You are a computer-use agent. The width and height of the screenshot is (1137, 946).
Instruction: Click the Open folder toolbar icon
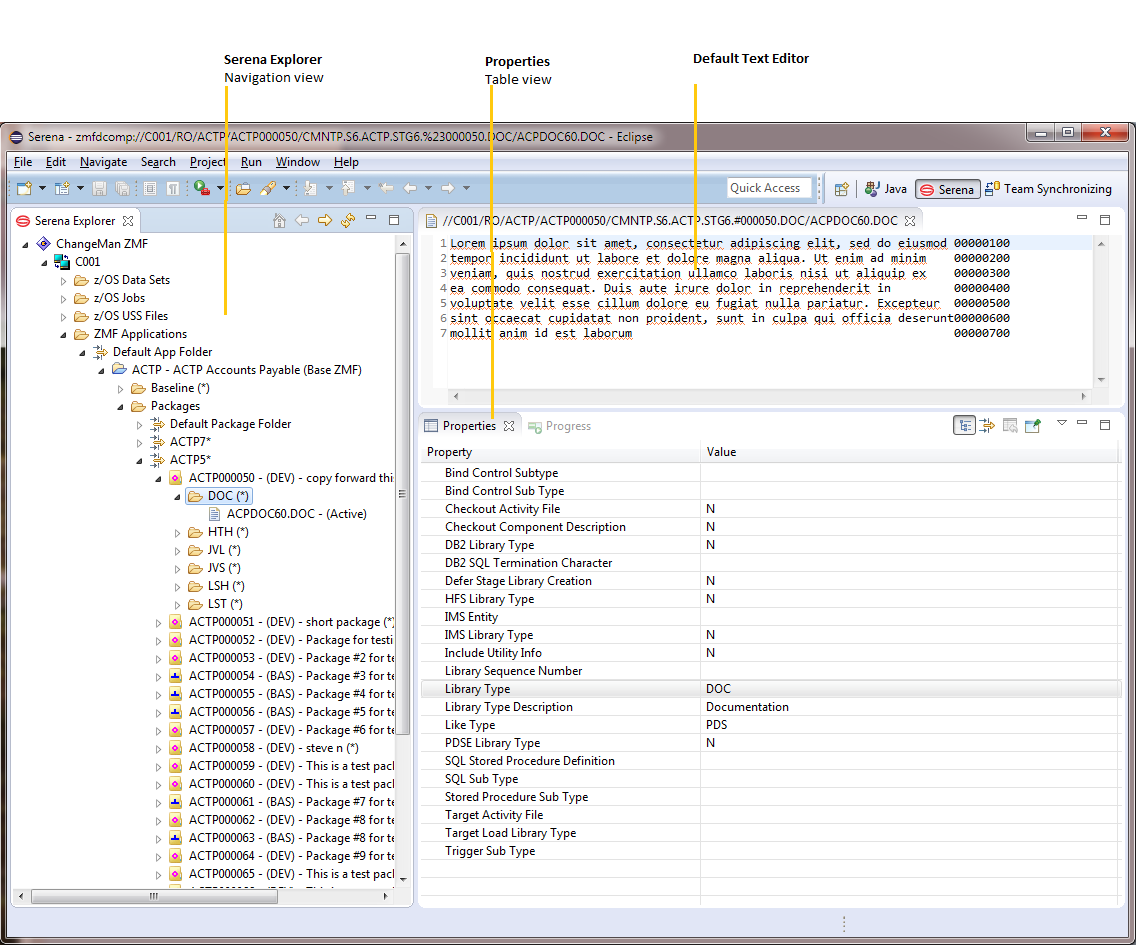[244, 188]
